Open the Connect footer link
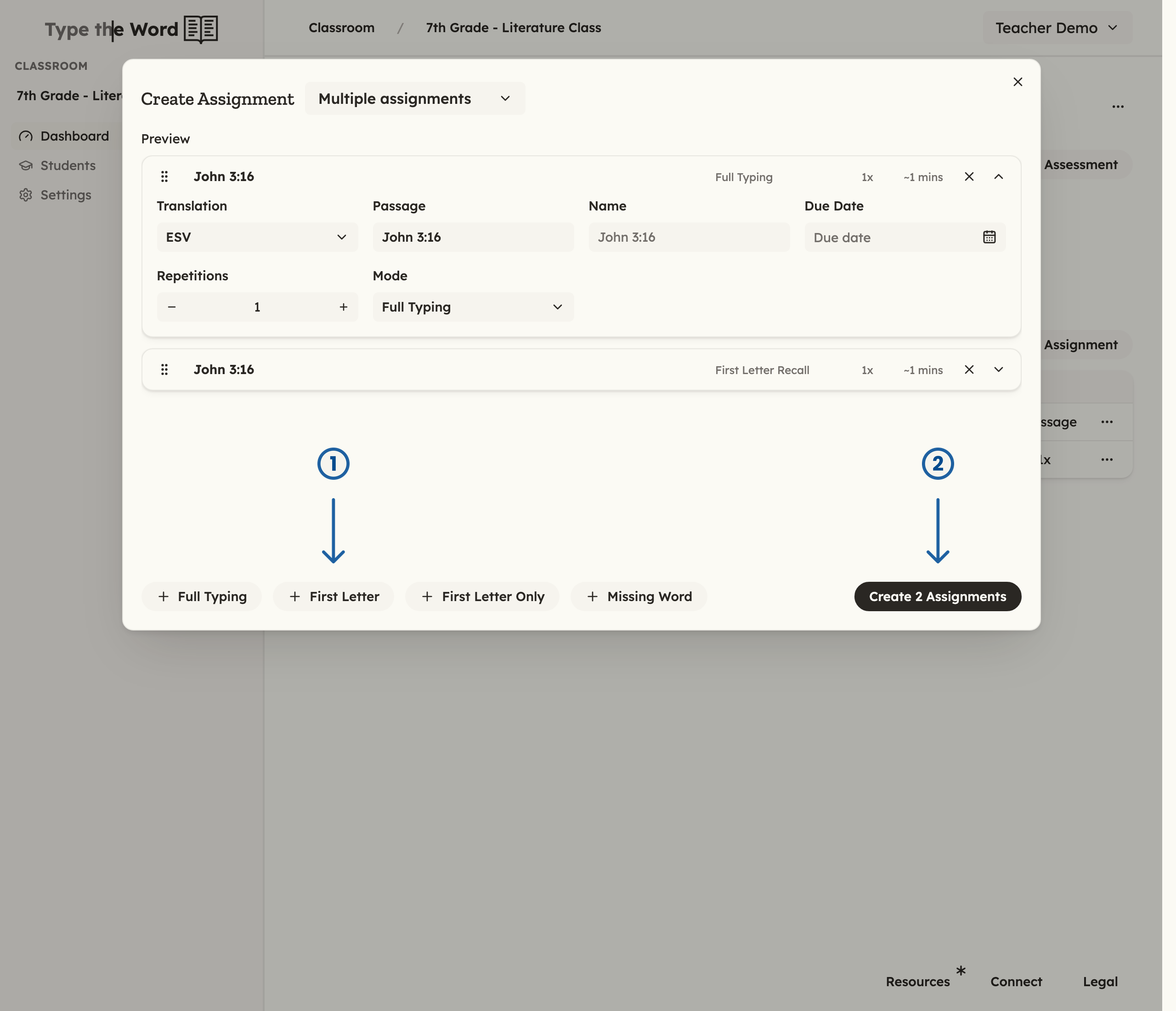1176x1011 pixels. point(1016,982)
